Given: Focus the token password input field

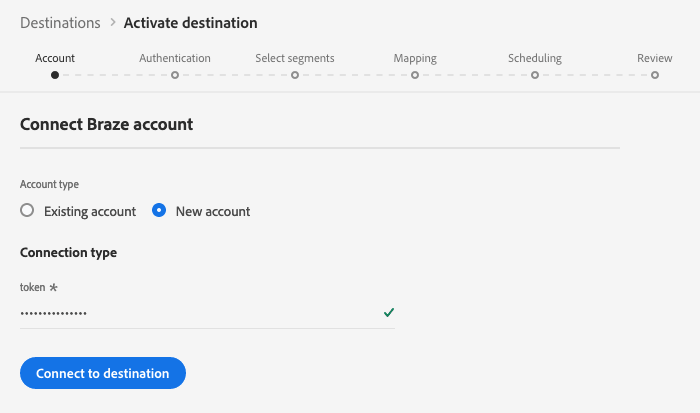Looking at the screenshot, I should (195, 313).
